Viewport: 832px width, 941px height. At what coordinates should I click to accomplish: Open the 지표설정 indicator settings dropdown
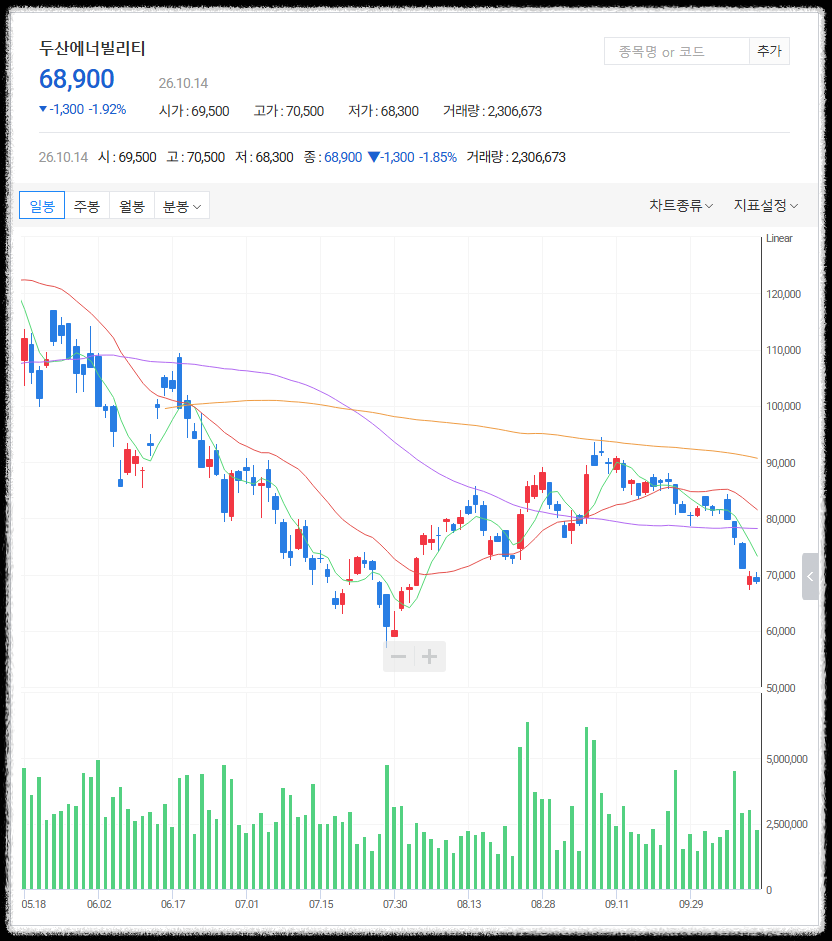pyautogui.click(x=766, y=206)
